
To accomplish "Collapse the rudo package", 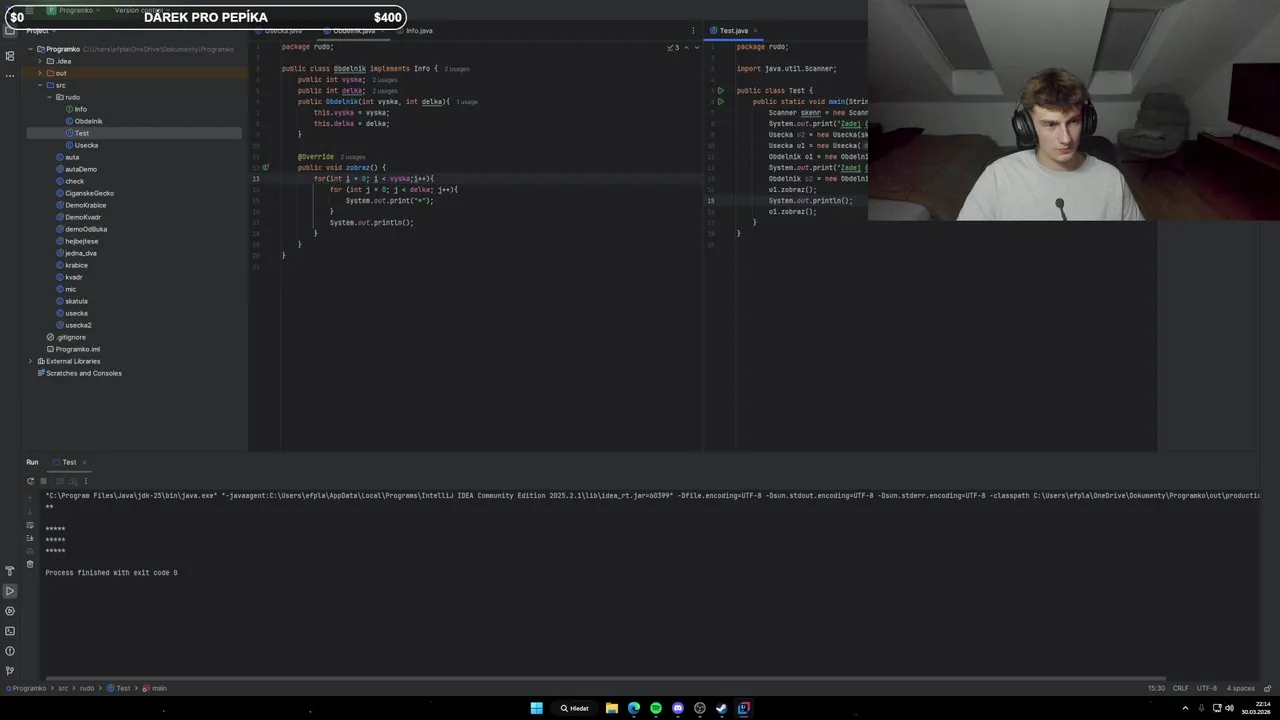I will (48, 97).
